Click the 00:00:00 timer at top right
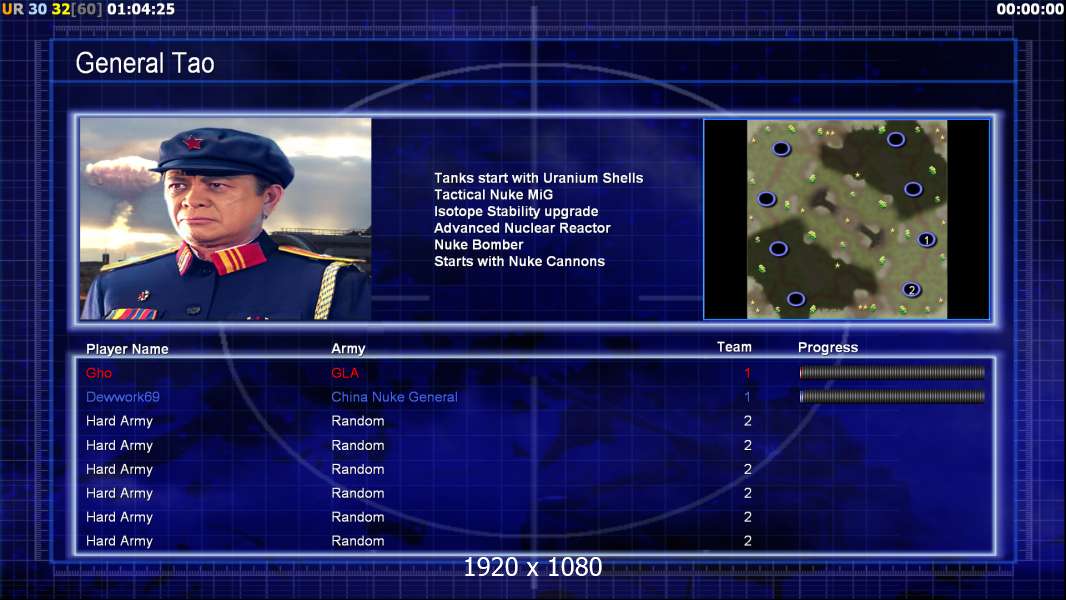 (1030, 10)
